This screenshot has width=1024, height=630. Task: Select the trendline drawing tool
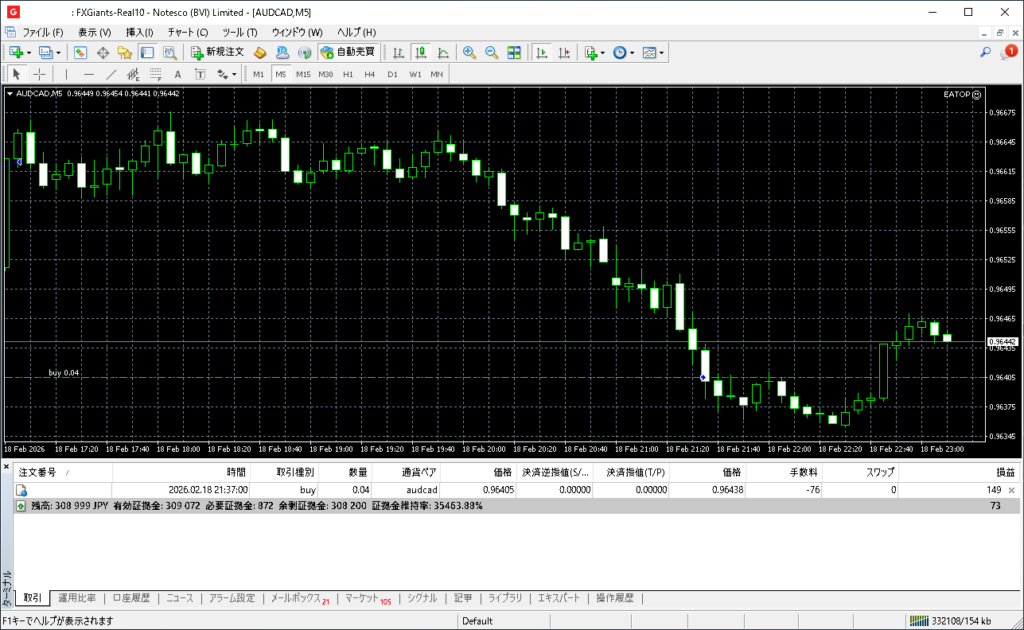coord(111,74)
